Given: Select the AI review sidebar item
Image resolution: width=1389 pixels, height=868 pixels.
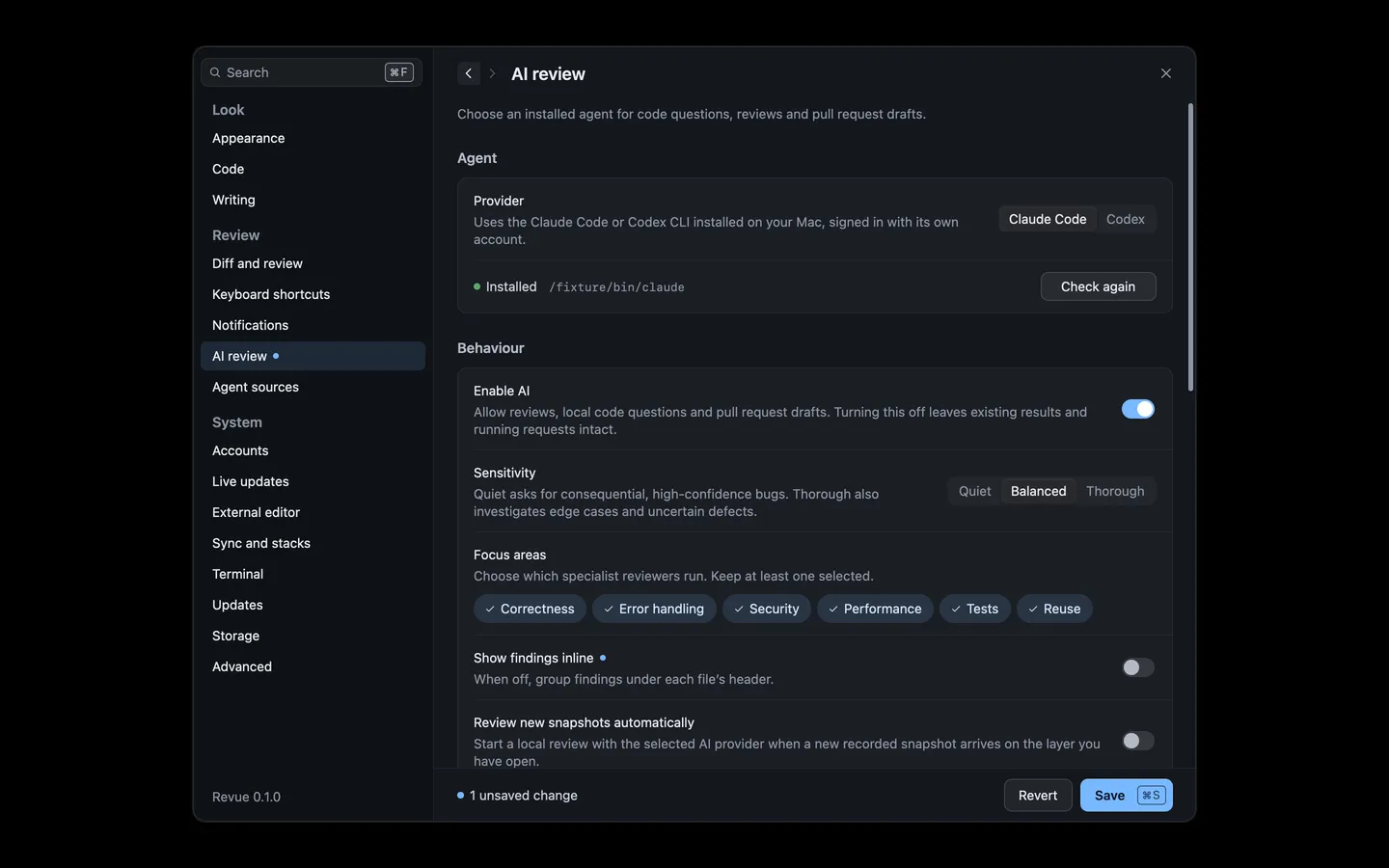Looking at the screenshot, I should pos(313,356).
